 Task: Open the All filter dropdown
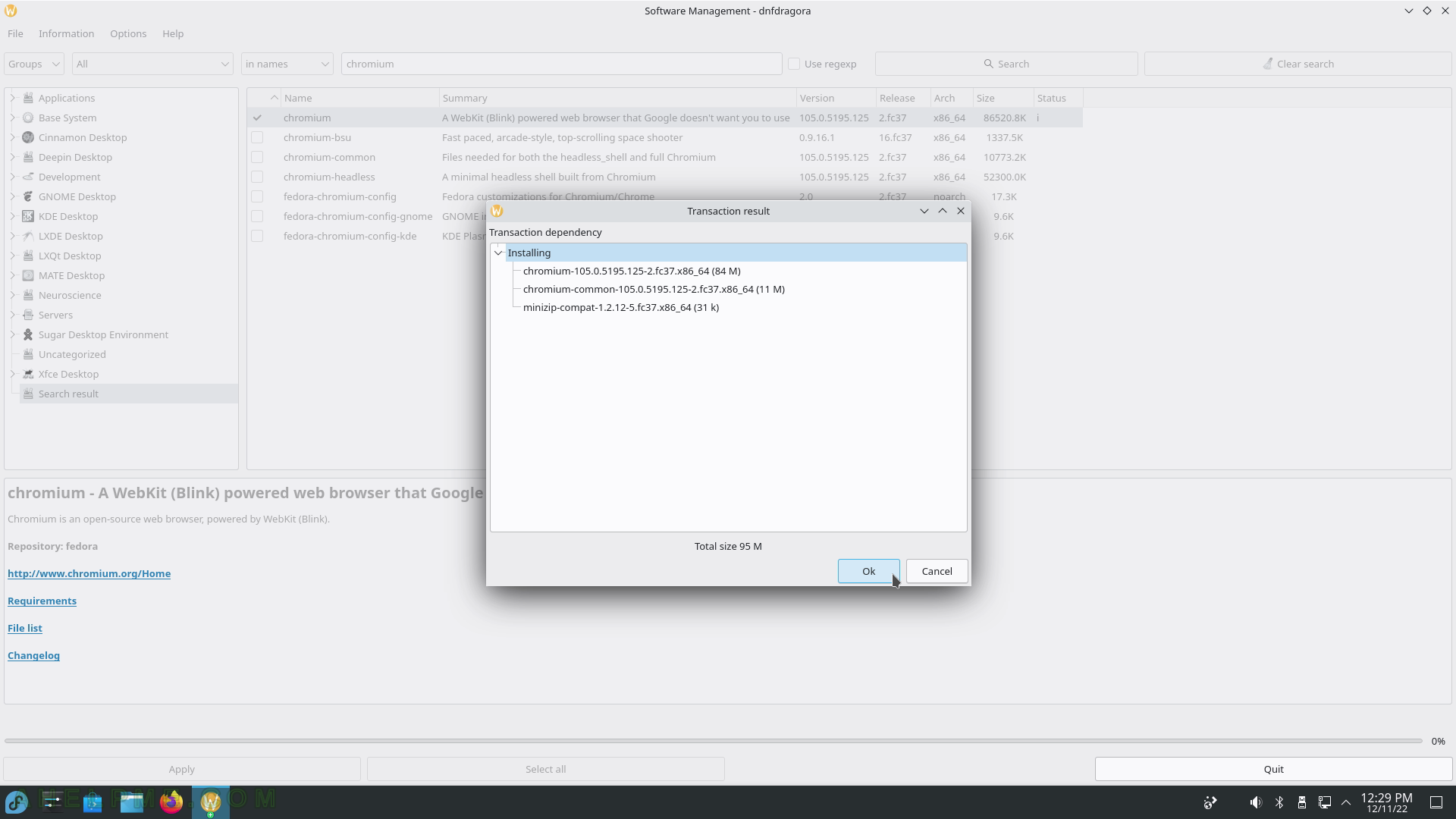[x=152, y=64]
